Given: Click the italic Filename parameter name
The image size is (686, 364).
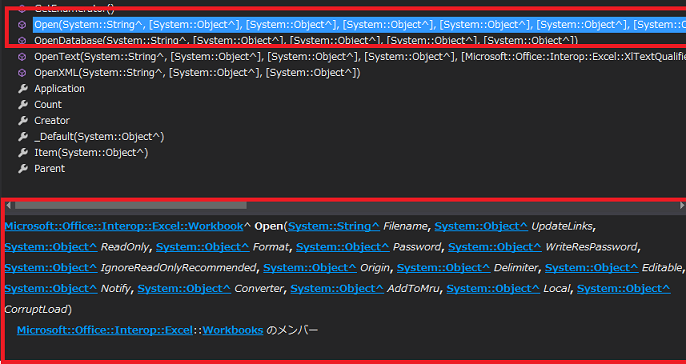Looking at the screenshot, I should point(405,226).
